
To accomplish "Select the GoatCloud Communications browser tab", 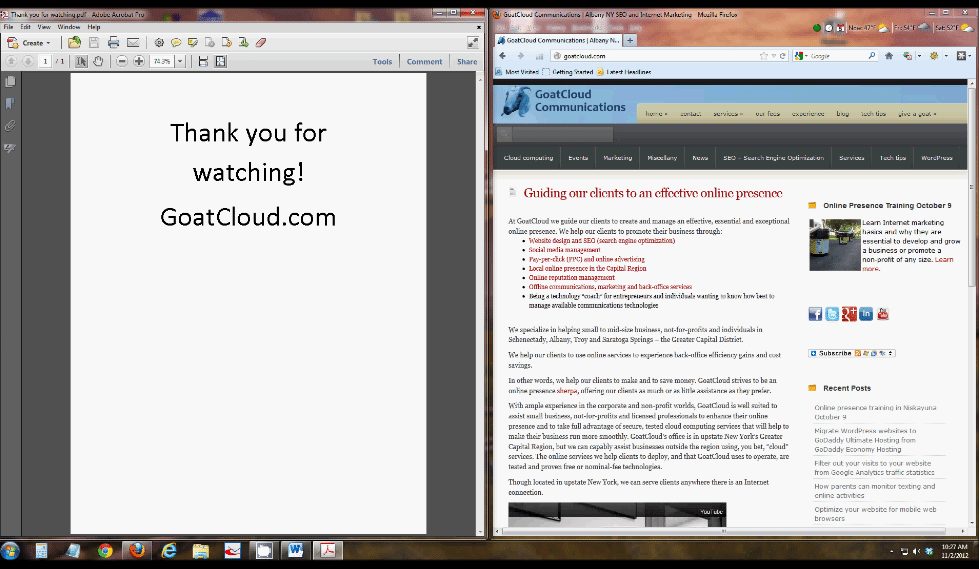I will point(559,40).
